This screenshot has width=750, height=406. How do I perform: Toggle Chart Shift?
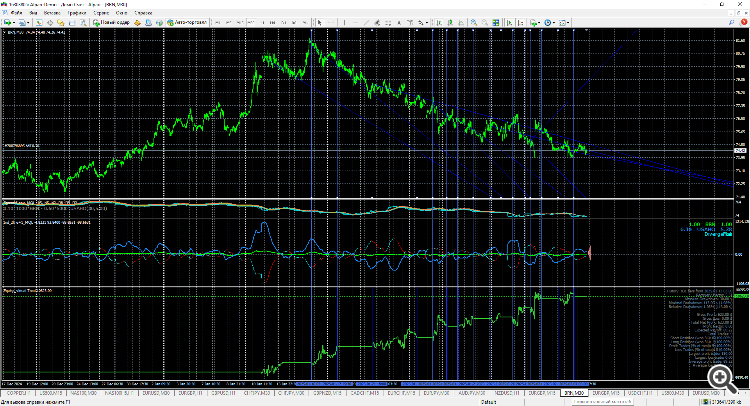[520, 22]
